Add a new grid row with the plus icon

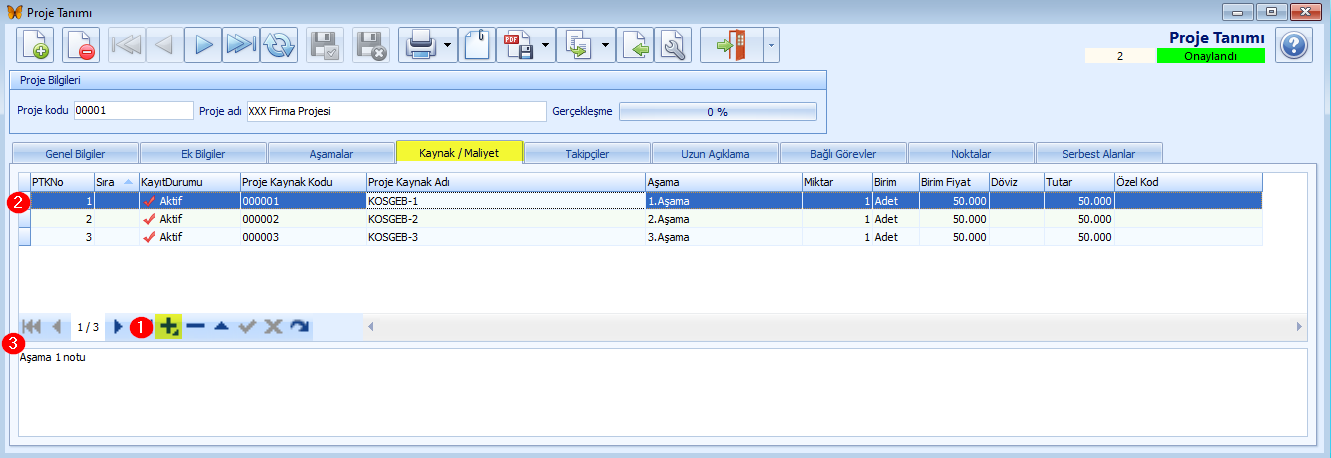pos(169,327)
